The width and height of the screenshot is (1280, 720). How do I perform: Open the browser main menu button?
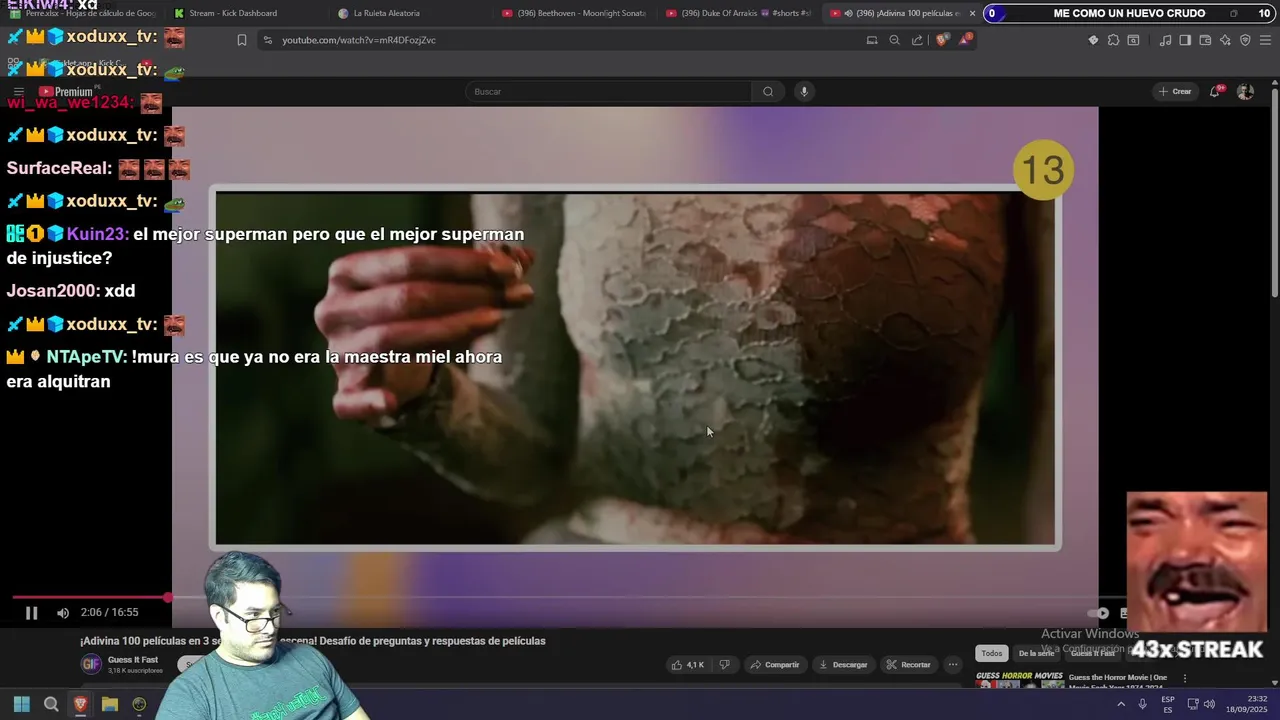(x=1266, y=40)
